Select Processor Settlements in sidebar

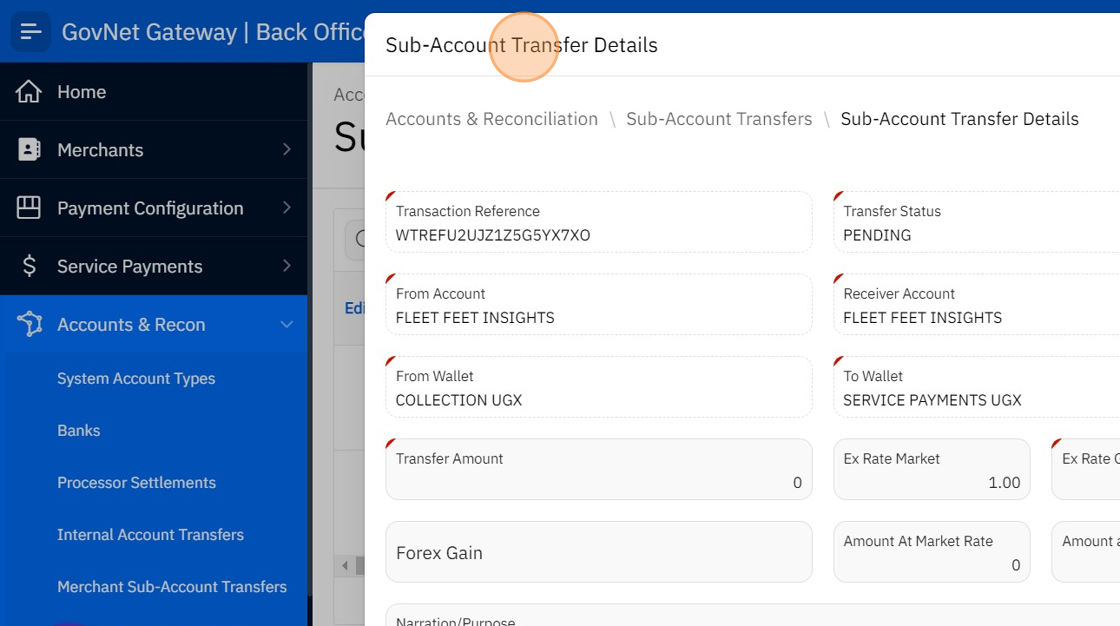click(x=136, y=483)
